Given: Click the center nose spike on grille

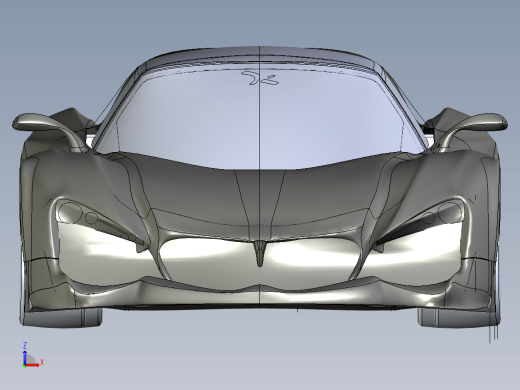Looking at the screenshot, I should pos(260,254).
